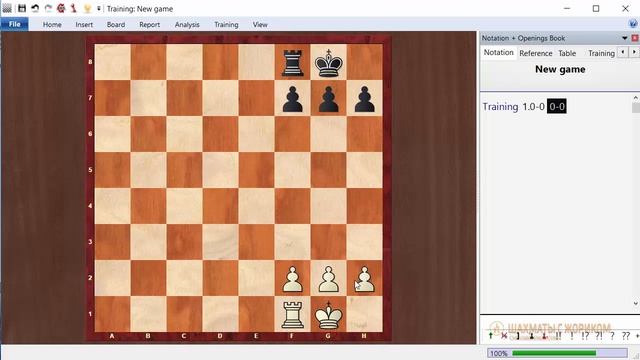Screen dimensions: 640x360
Task: Click the New game header in the notation pane
Action: (560, 69)
